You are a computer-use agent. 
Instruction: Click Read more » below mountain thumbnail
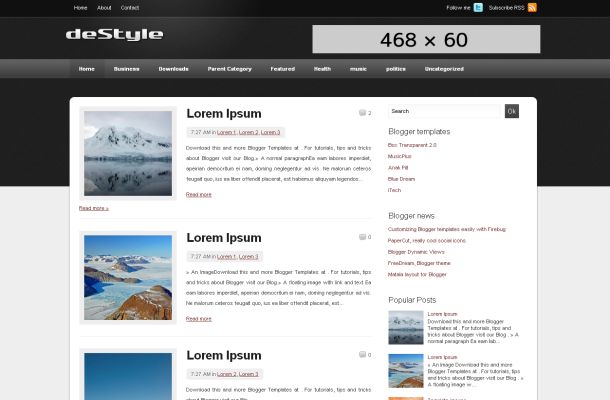tap(94, 208)
